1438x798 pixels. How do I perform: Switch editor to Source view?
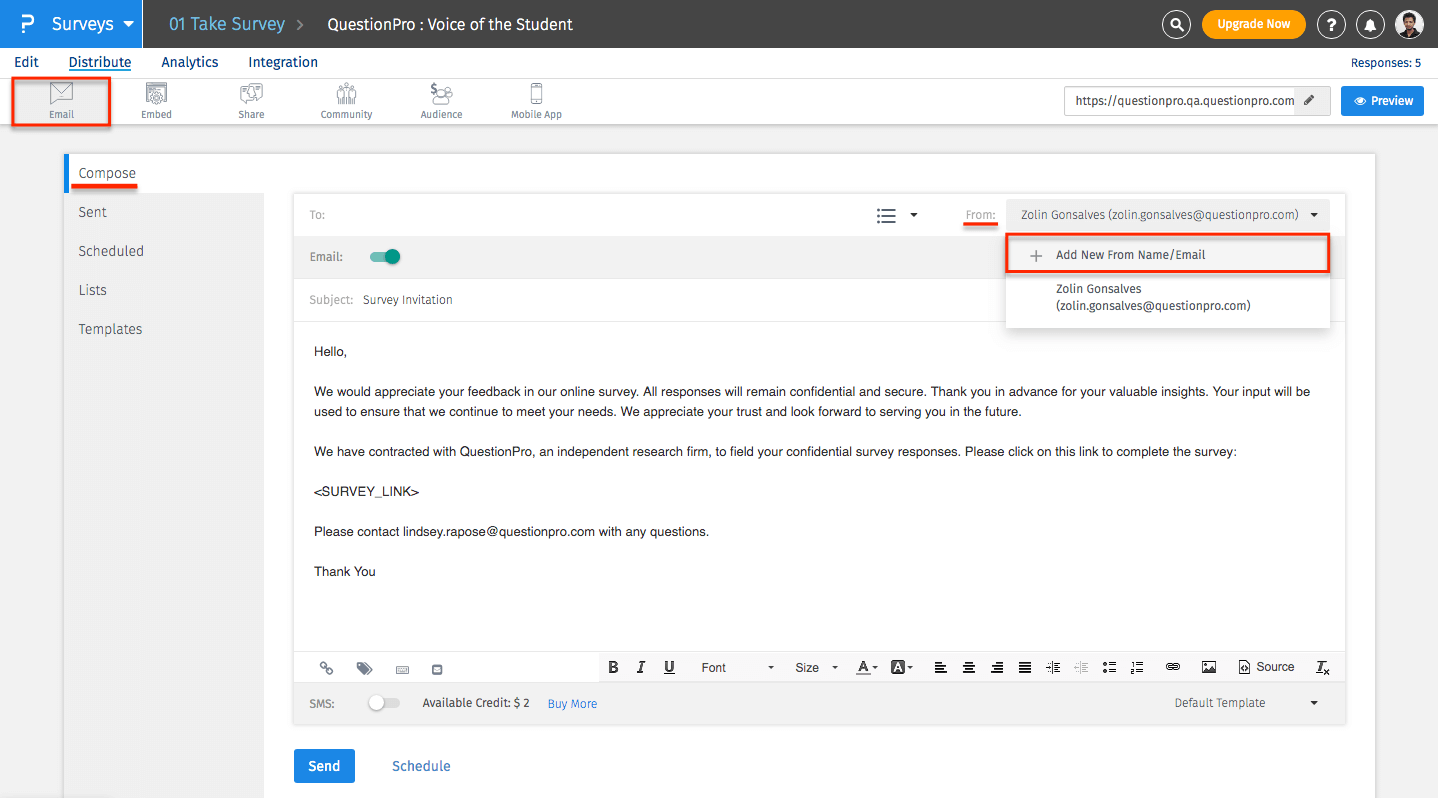pos(1266,668)
